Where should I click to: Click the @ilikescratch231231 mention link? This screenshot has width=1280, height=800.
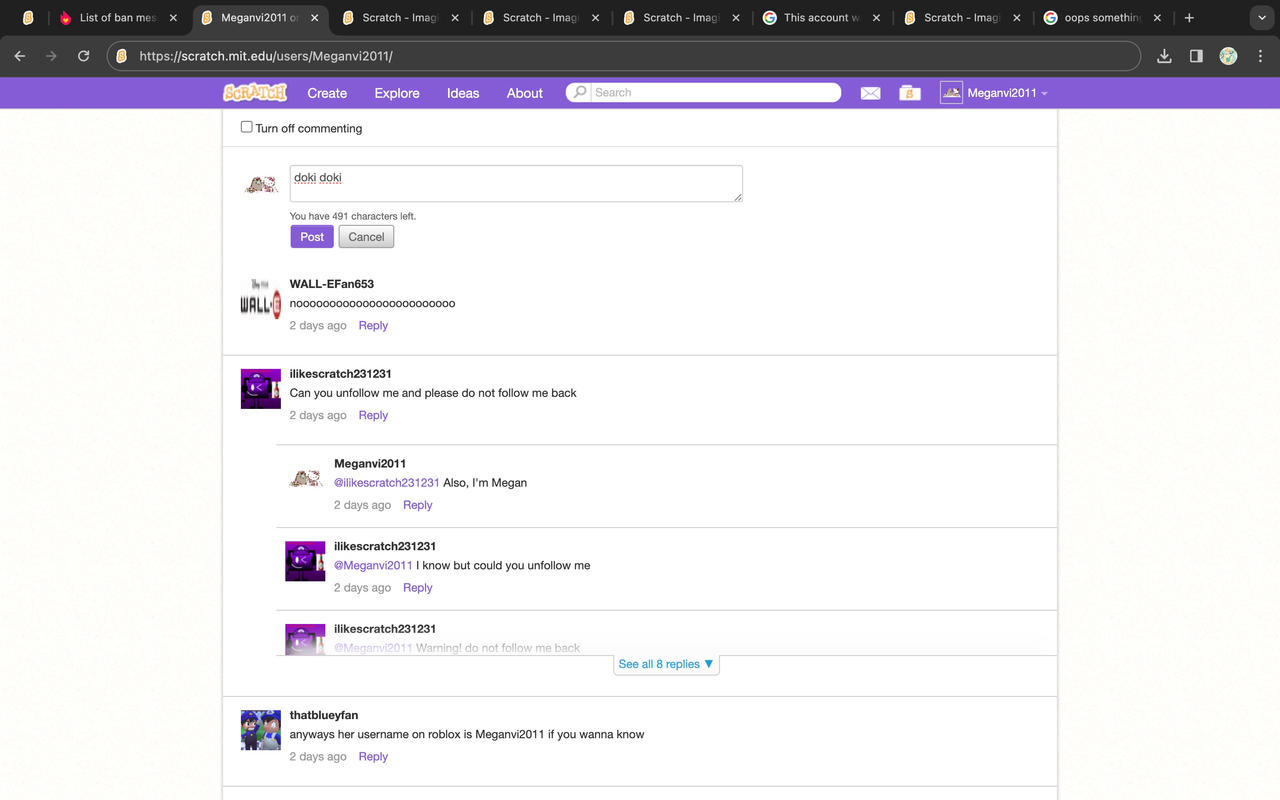pos(387,483)
